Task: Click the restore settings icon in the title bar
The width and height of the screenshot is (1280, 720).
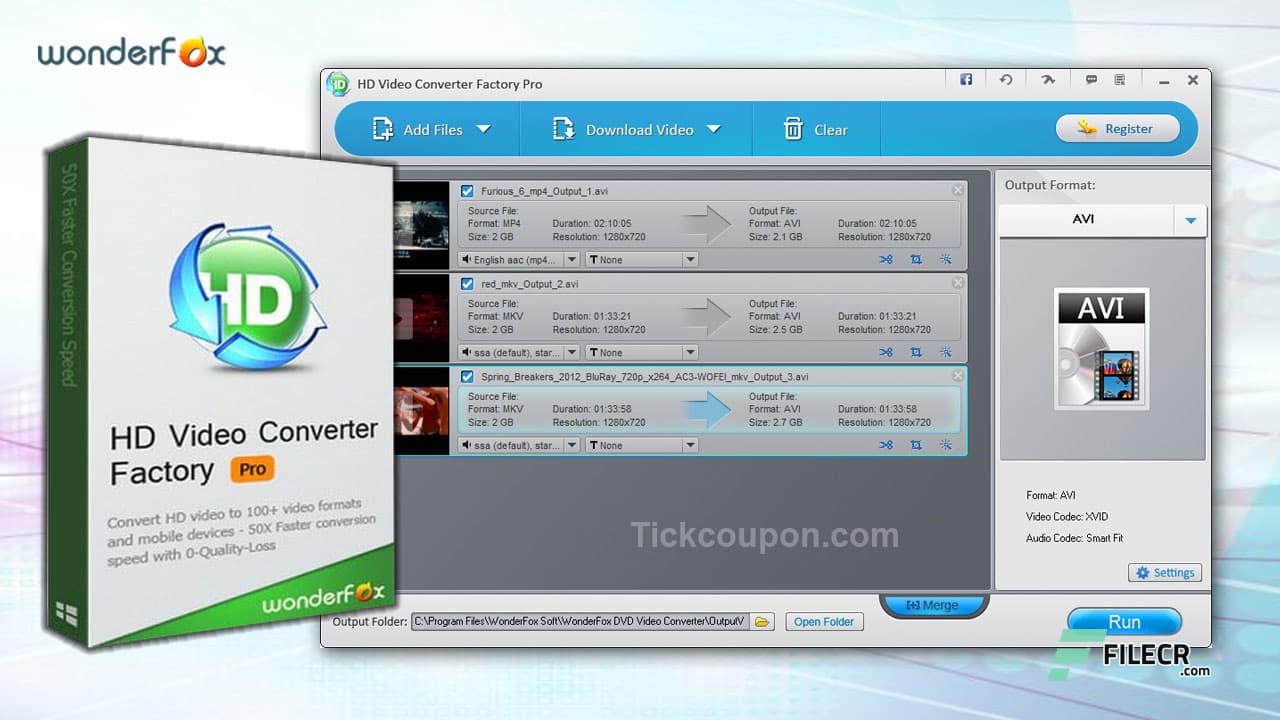Action: pos(1007,79)
